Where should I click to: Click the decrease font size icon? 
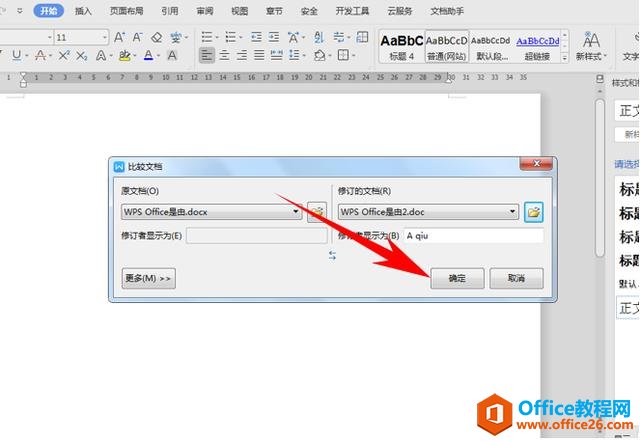pyautogui.click(x=137, y=38)
